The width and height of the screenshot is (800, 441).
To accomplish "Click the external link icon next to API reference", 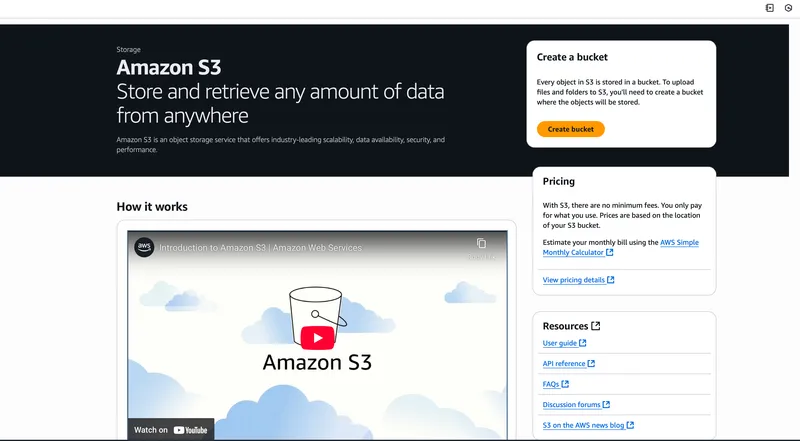I will point(591,364).
